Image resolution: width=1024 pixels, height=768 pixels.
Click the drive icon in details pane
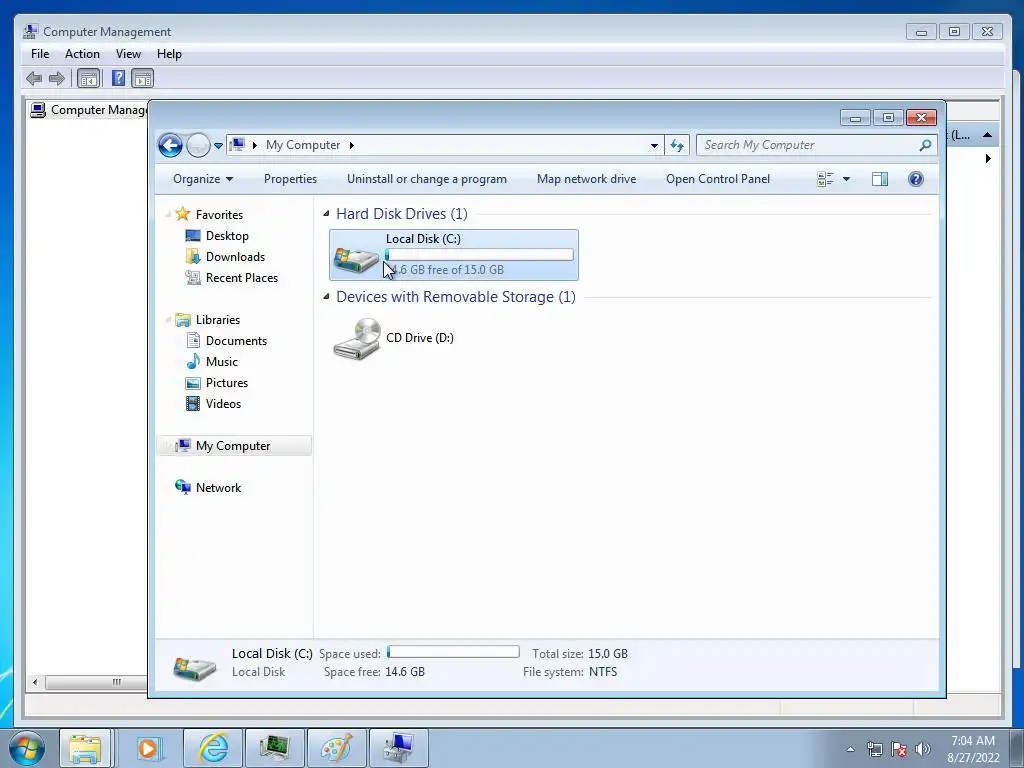click(x=195, y=667)
